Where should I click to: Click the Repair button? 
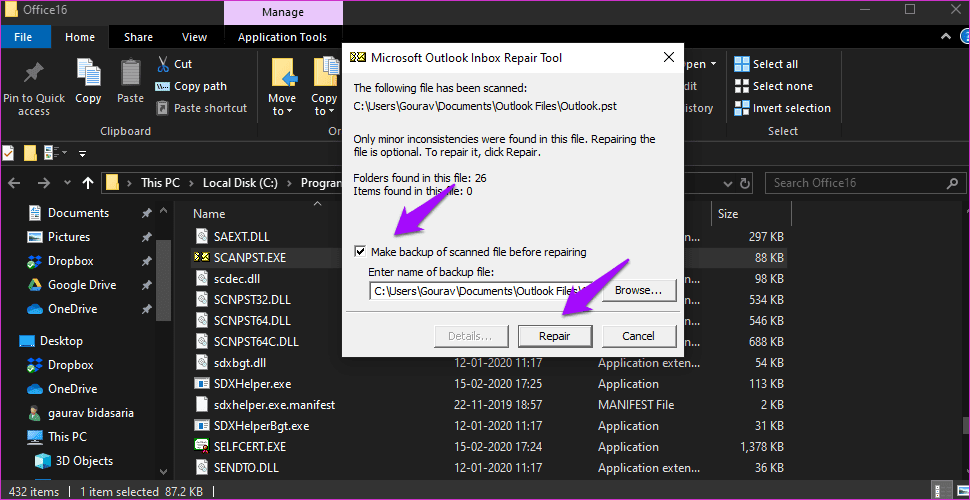[555, 336]
